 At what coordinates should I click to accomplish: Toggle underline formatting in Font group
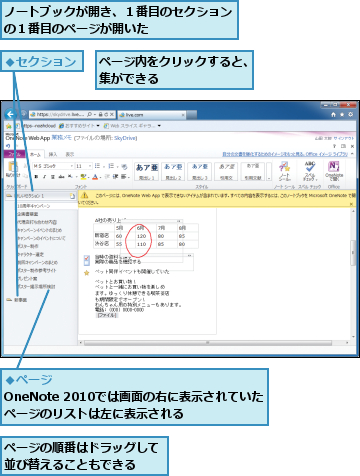coord(53,177)
